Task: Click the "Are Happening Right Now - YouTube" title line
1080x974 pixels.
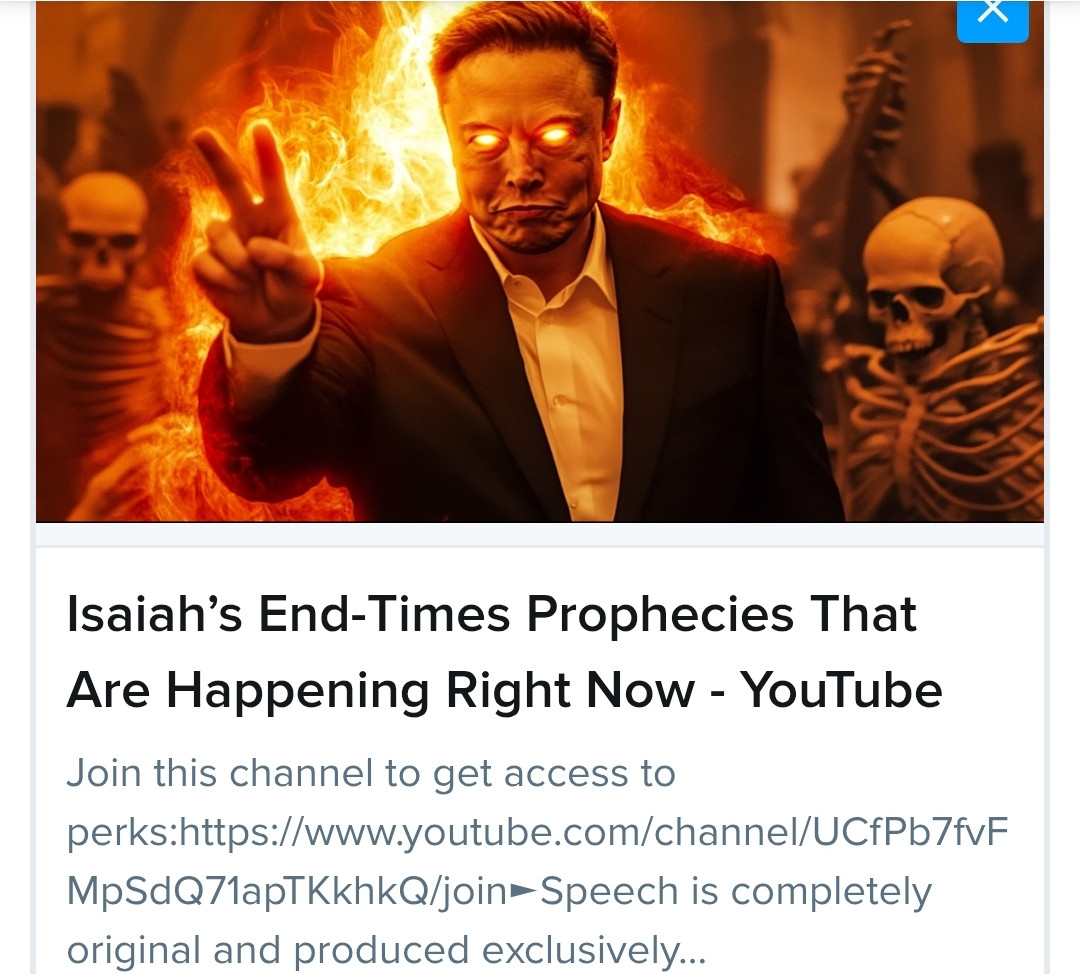Action: [x=504, y=691]
